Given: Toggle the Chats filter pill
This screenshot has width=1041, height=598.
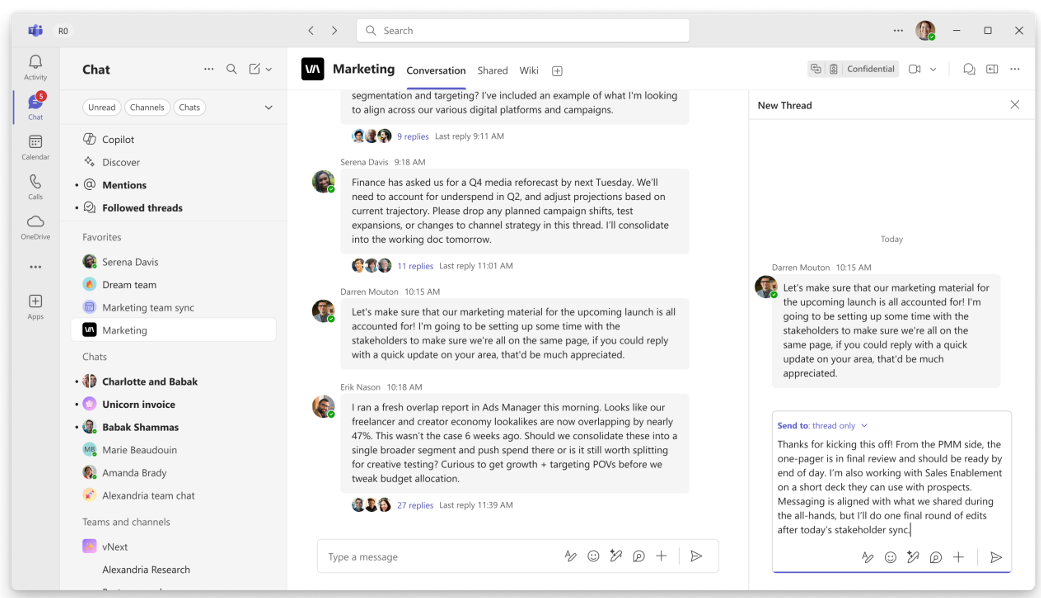Looking at the screenshot, I should pyautogui.click(x=189, y=108).
